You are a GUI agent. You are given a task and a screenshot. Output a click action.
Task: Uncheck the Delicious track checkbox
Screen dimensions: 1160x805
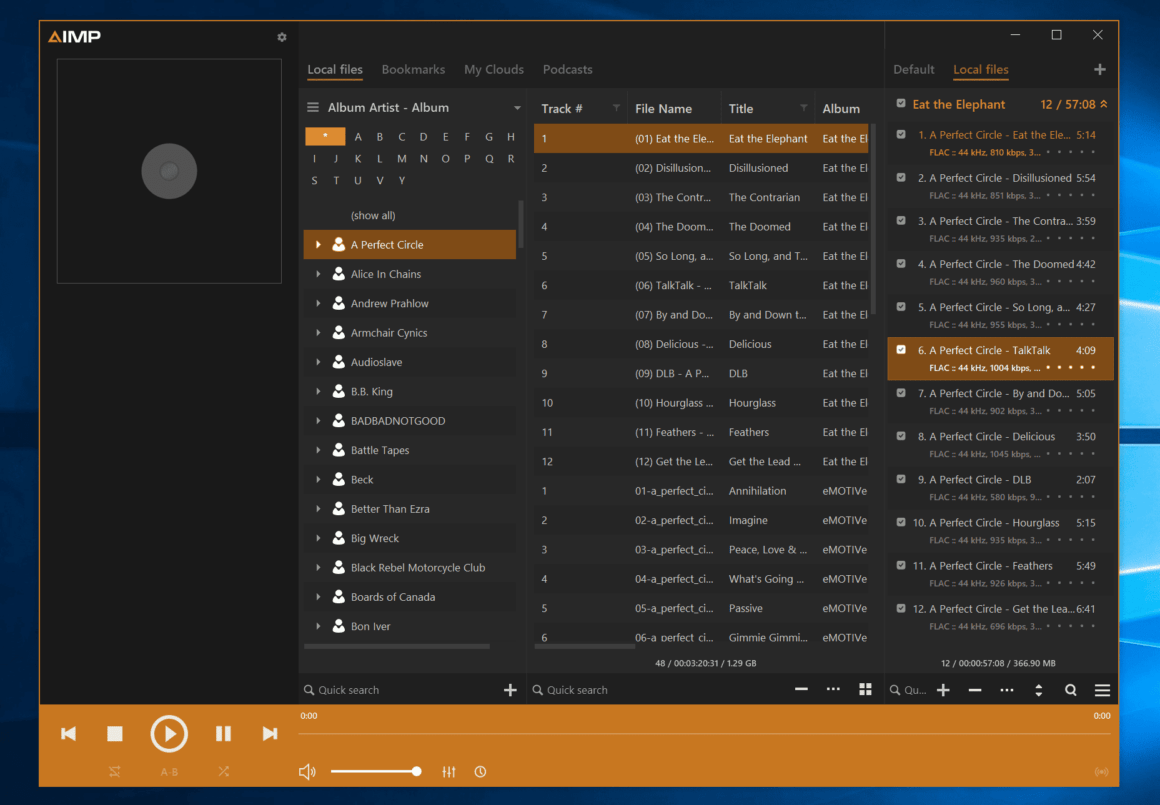[899, 436]
